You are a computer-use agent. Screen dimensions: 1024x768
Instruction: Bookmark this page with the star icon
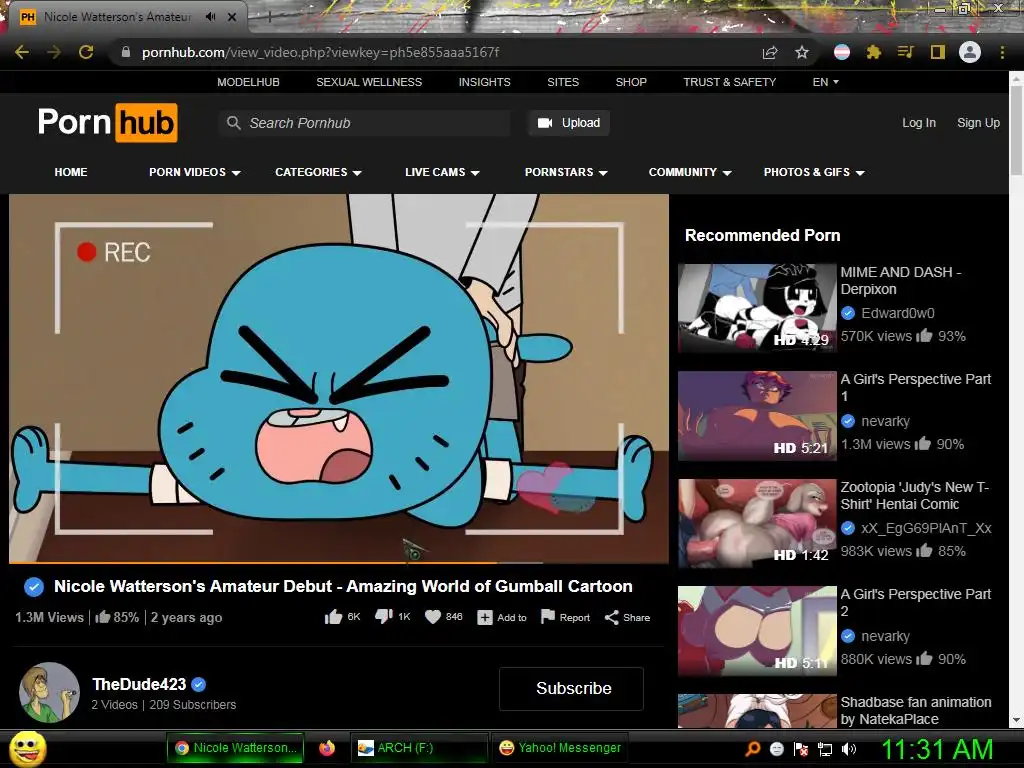pos(802,52)
